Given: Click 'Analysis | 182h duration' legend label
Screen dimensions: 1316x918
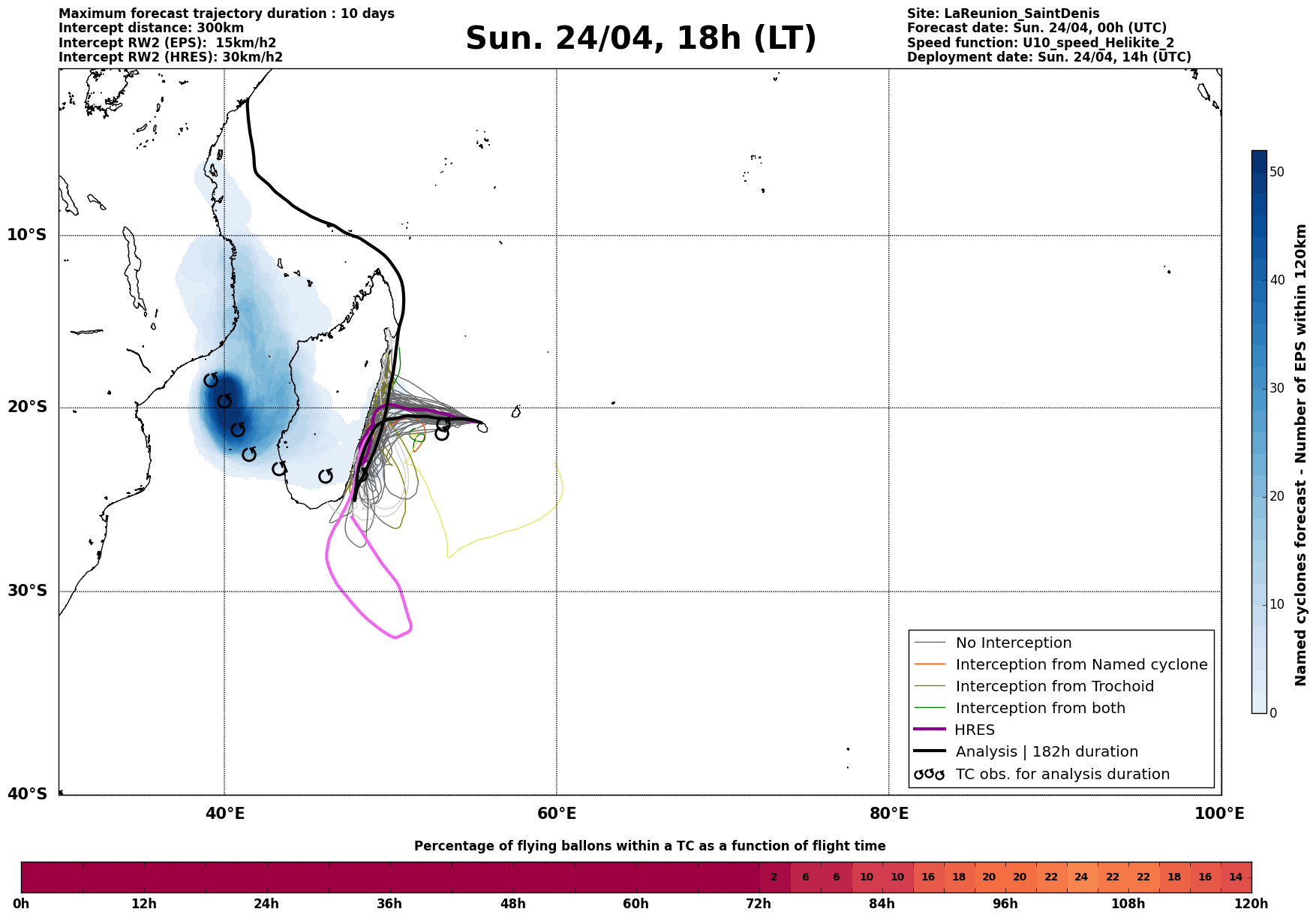Looking at the screenshot, I should (1047, 751).
